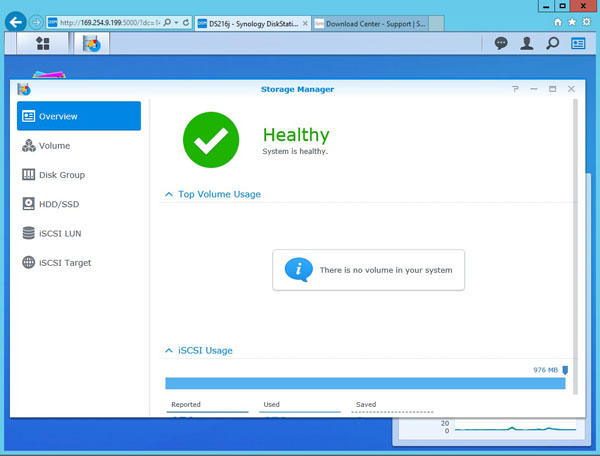
Task: Open the HDD/SSD section
Action: coord(79,204)
